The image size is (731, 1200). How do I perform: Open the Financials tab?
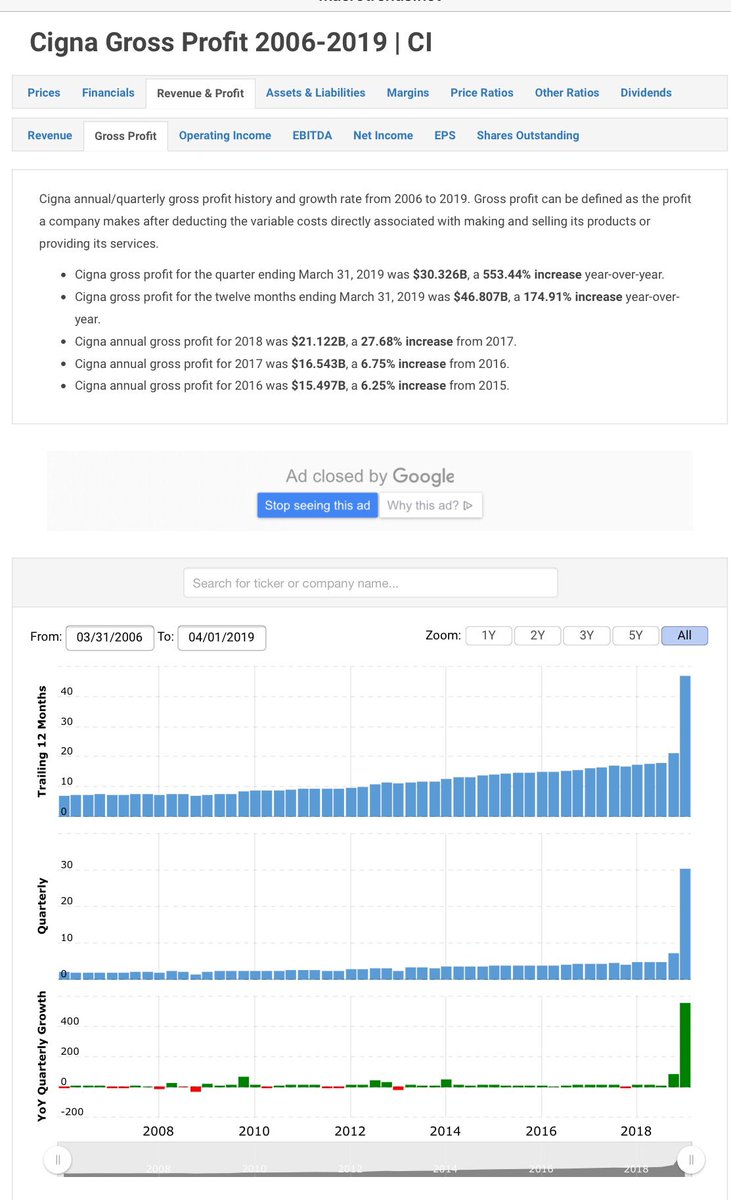coord(108,93)
